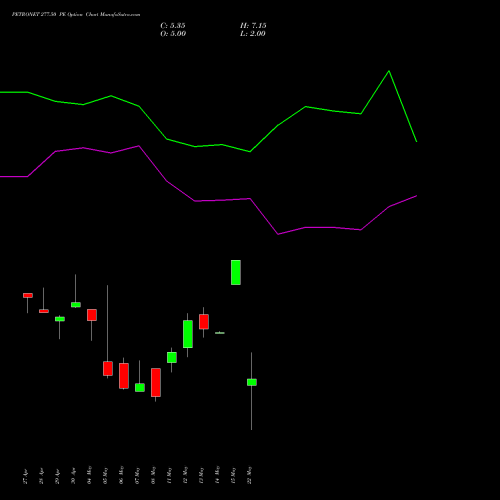Viewport: 500px width, 500px height.
Task: Click the "08 May" date label
Action: (x=154, y=475)
